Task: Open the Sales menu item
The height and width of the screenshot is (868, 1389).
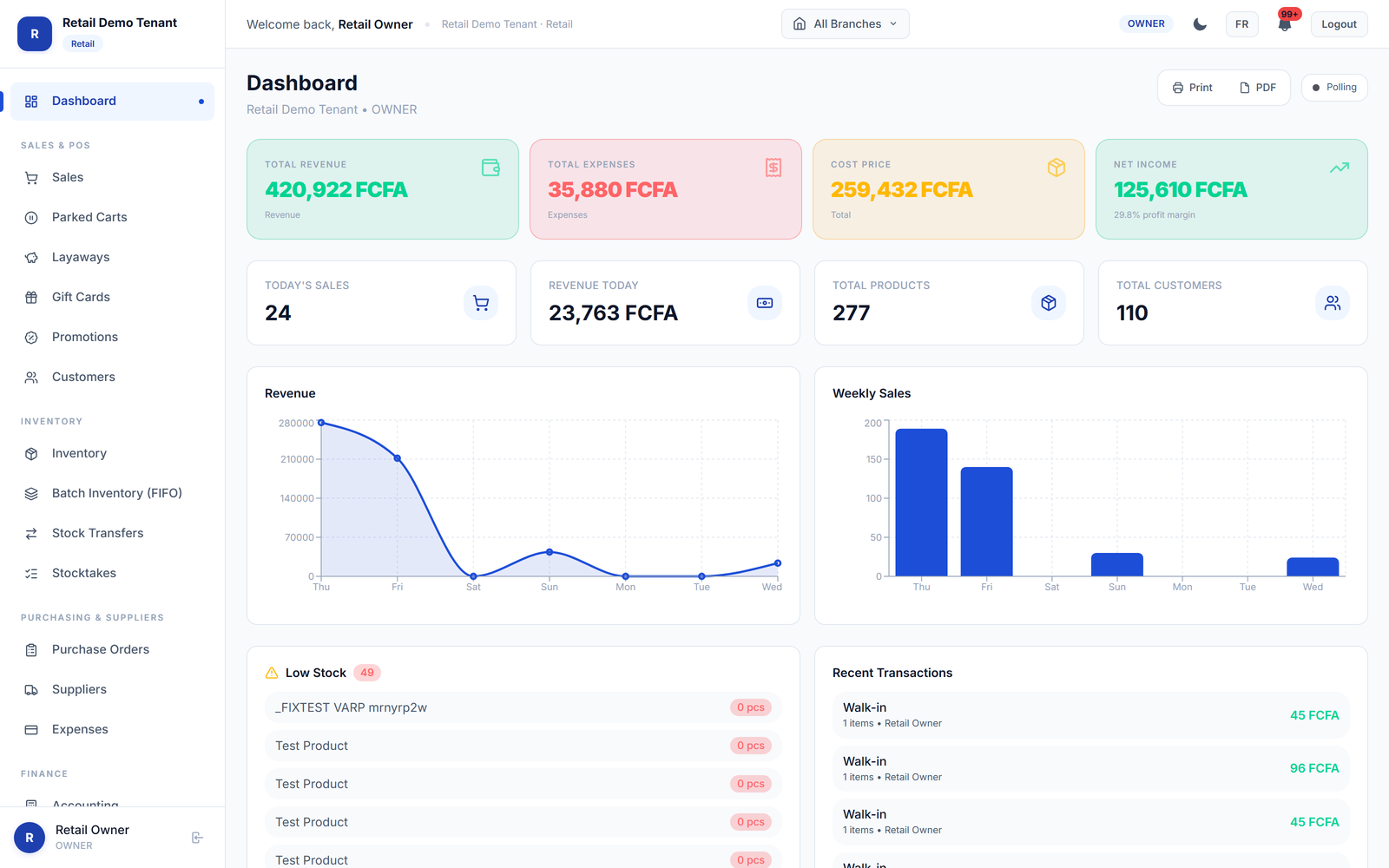Action: pos(112,178)
